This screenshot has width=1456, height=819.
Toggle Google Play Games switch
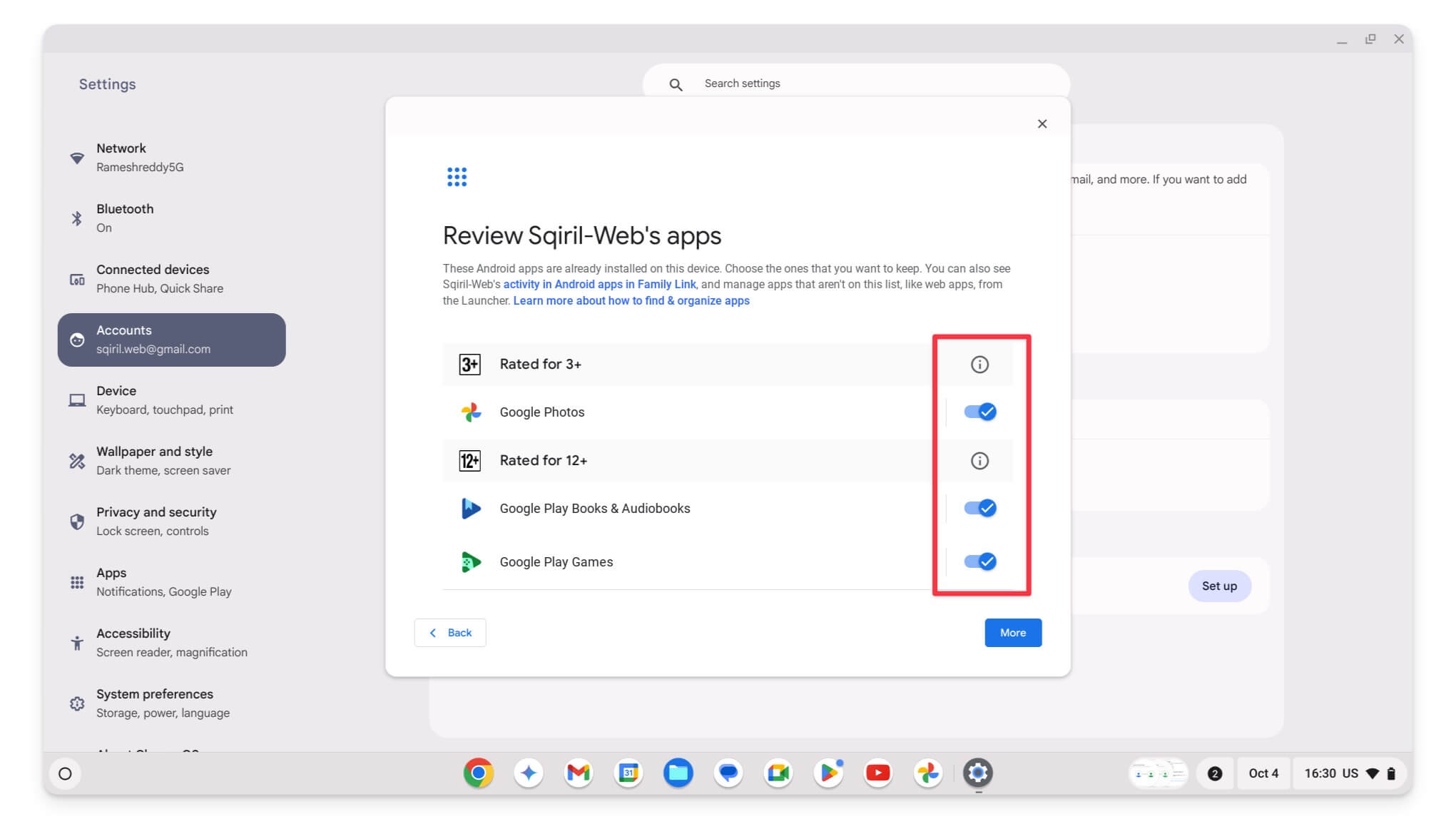click(x=980, y=561)
